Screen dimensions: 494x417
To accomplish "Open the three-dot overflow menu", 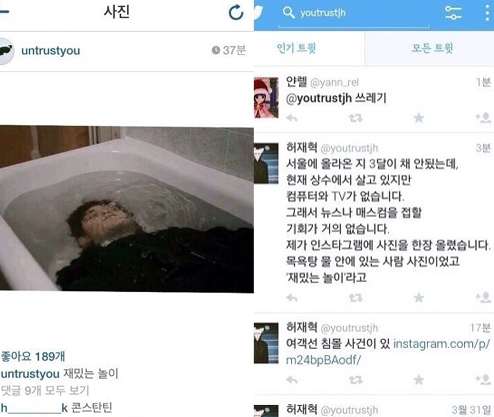I will 487,13.
